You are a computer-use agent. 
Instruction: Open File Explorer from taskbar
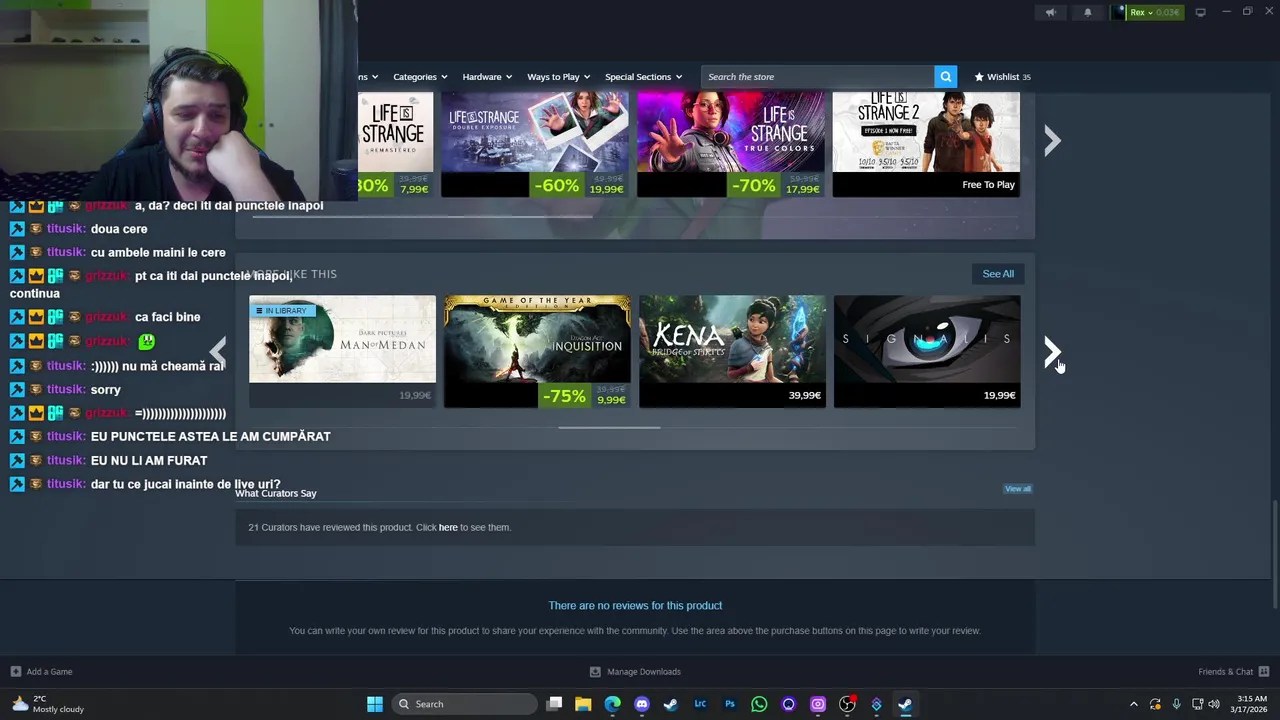583,704
